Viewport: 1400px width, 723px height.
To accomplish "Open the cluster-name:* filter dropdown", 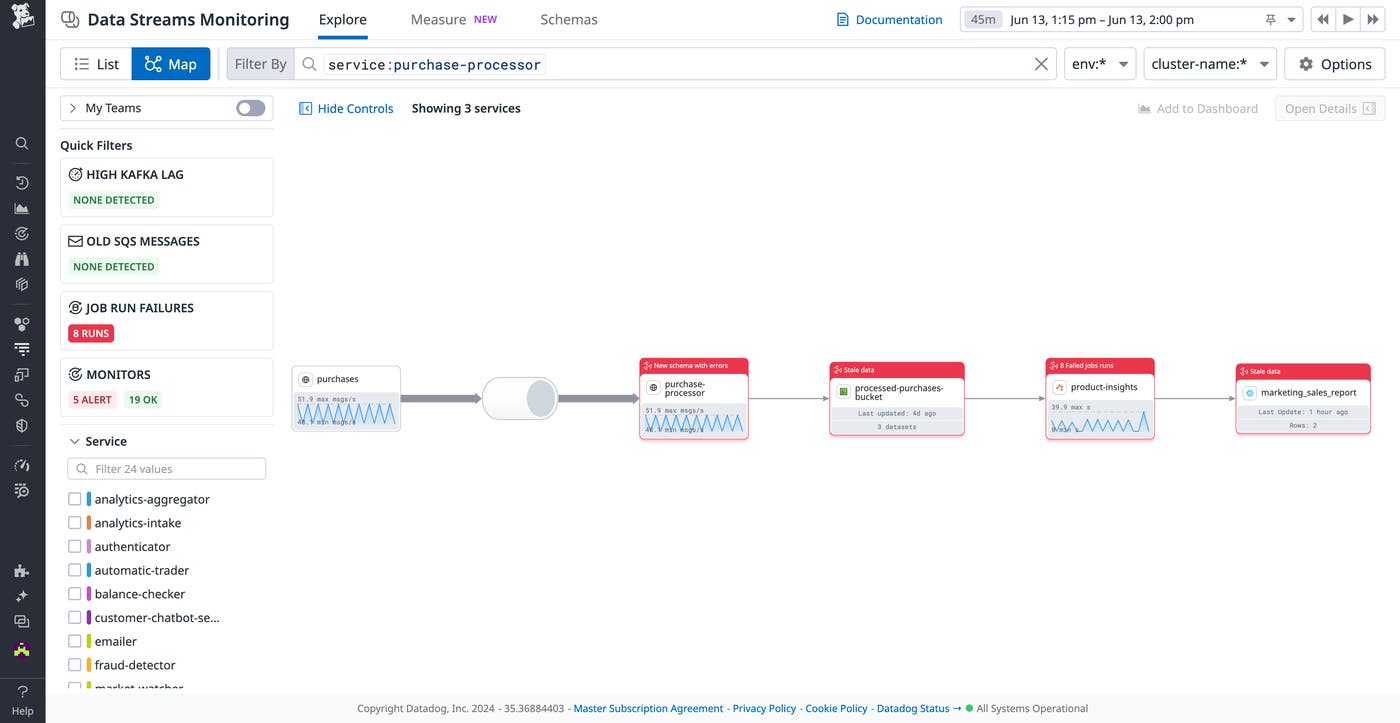I will (1209, 63).
